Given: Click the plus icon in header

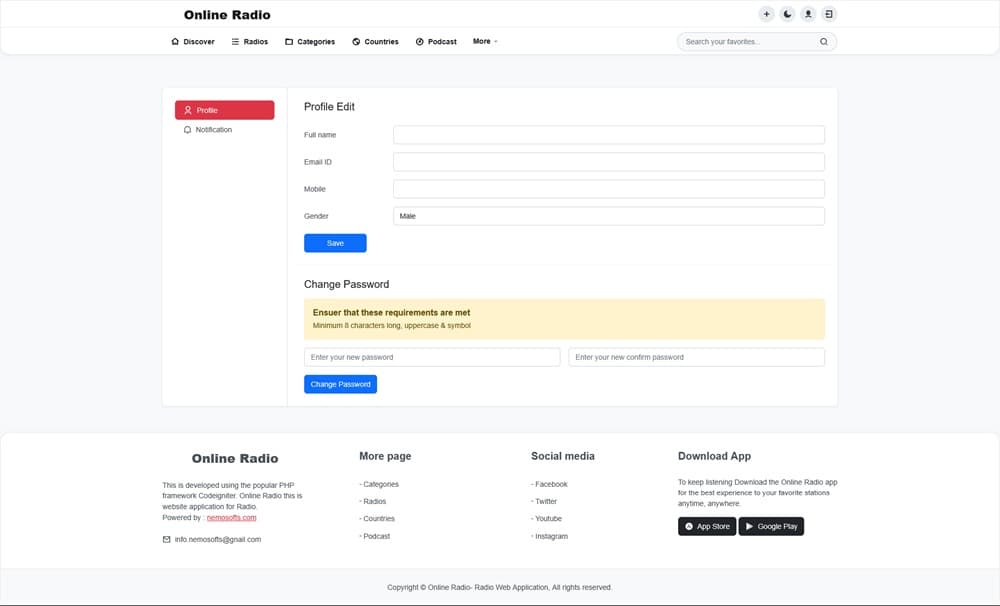Looking at the screenshot, I should (766, 14).
